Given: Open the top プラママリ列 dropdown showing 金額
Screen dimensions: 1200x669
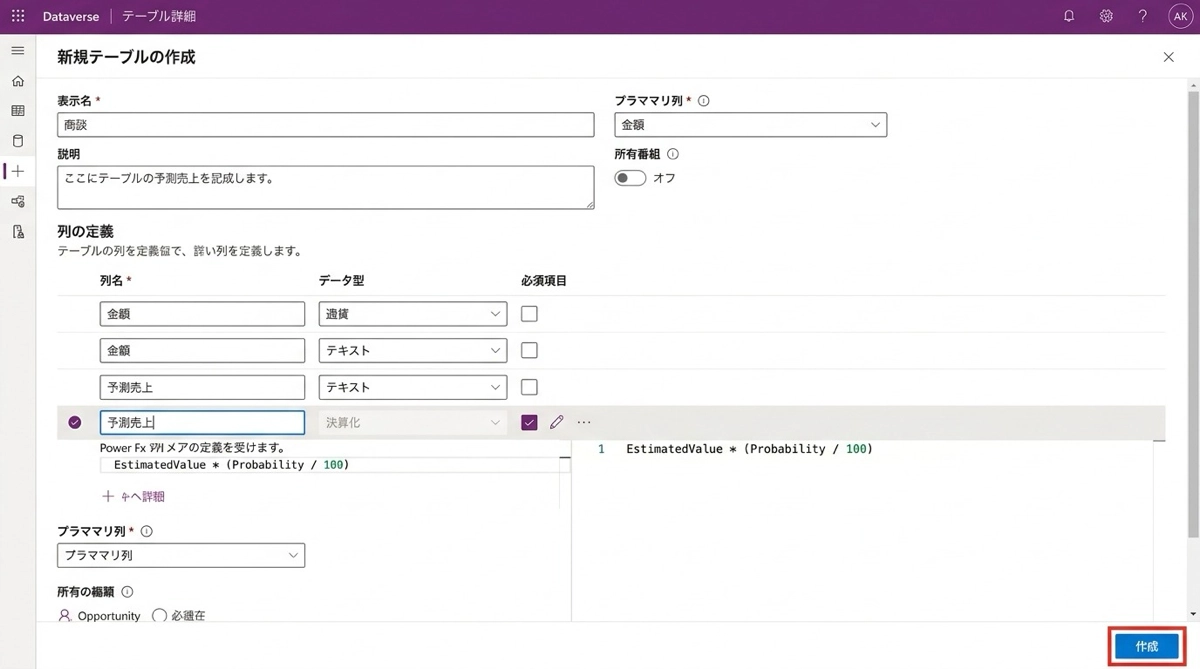Looking at the screenshot, I should pyautogui.click(x=750, y=125).
